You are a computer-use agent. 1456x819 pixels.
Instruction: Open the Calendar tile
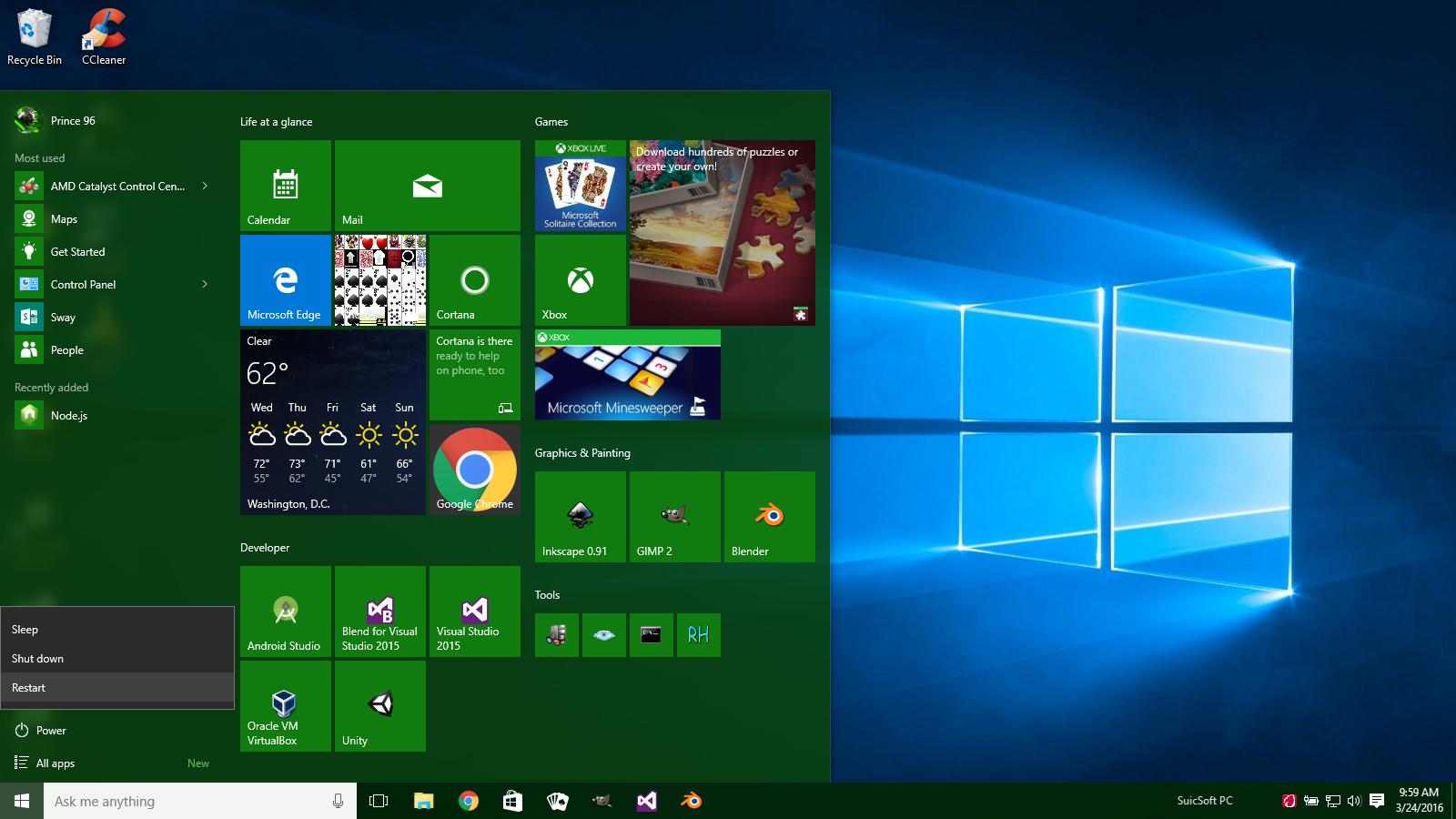pyautogui.click(x=286, y=186)
